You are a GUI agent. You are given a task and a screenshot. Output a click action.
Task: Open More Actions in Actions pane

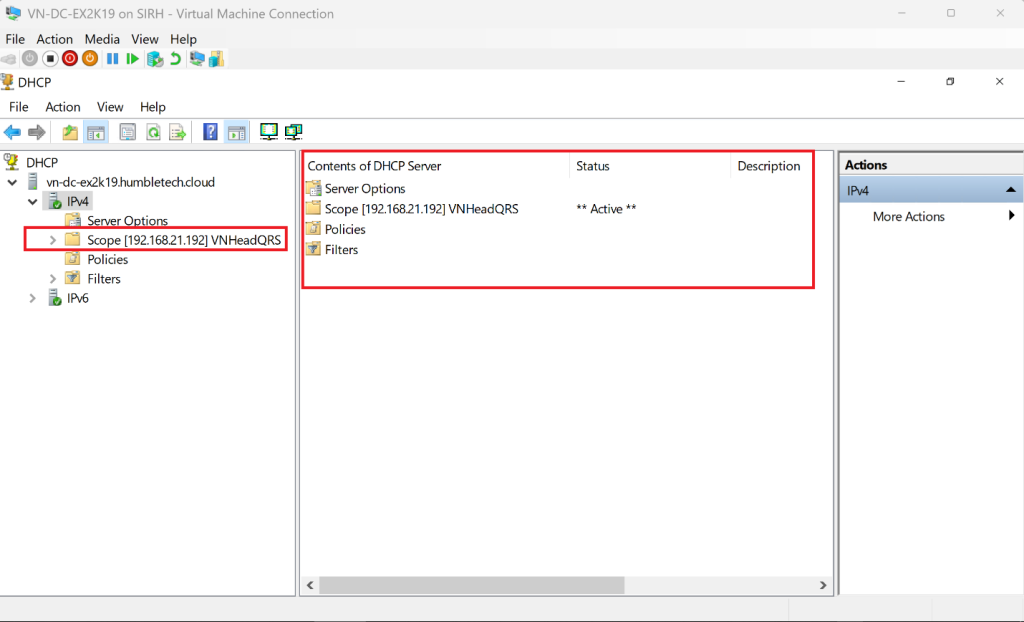click(x=908, y=216)
